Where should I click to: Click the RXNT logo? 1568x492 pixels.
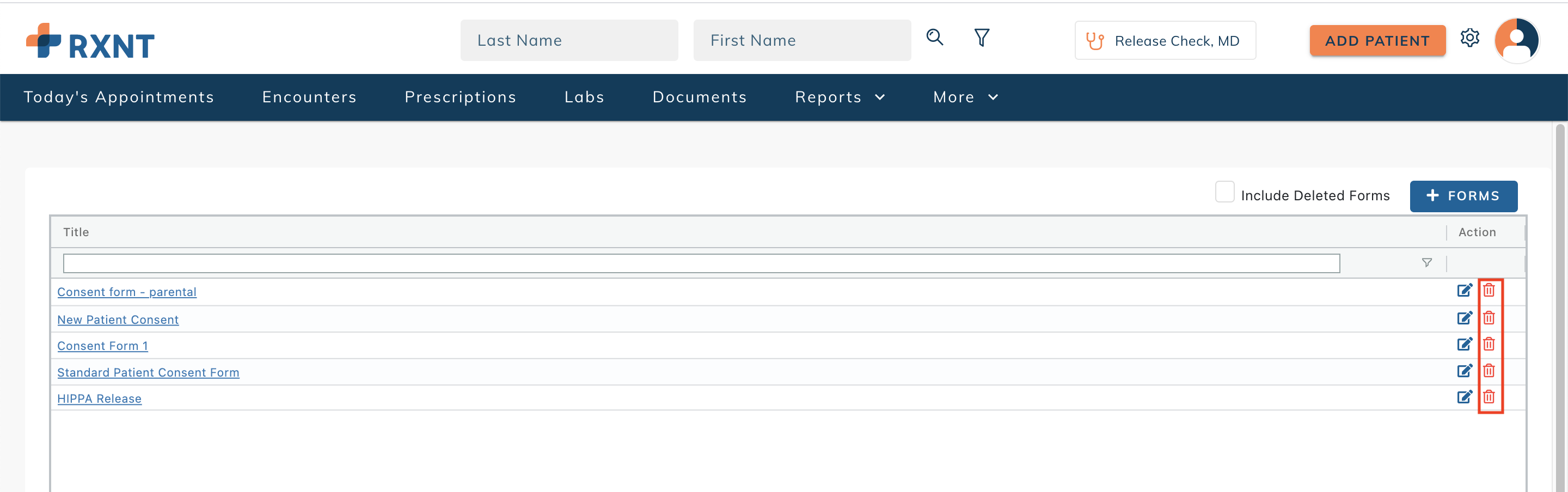pyautogui.click(x=90, y=41)
